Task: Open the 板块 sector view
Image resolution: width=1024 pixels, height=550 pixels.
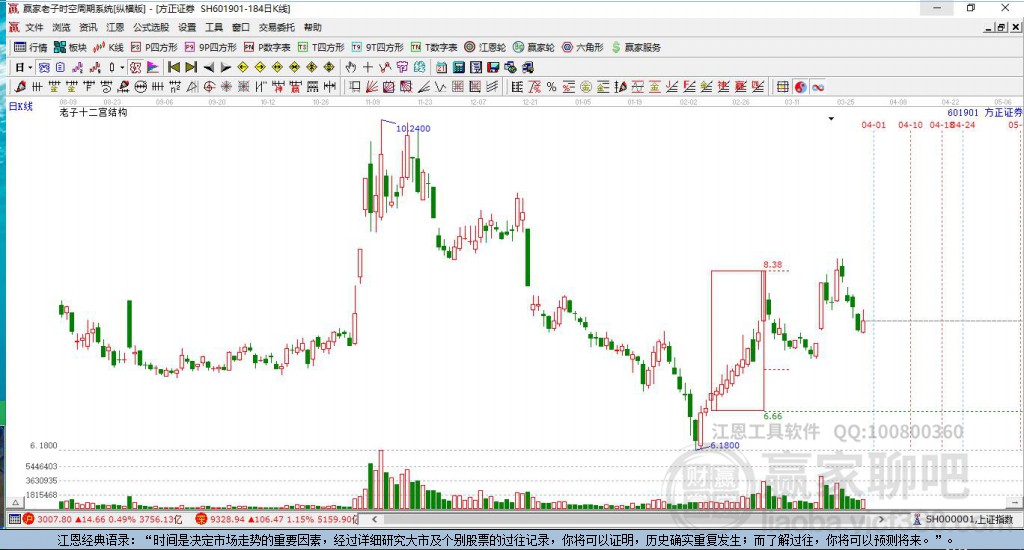Action: tap(71, 47)
